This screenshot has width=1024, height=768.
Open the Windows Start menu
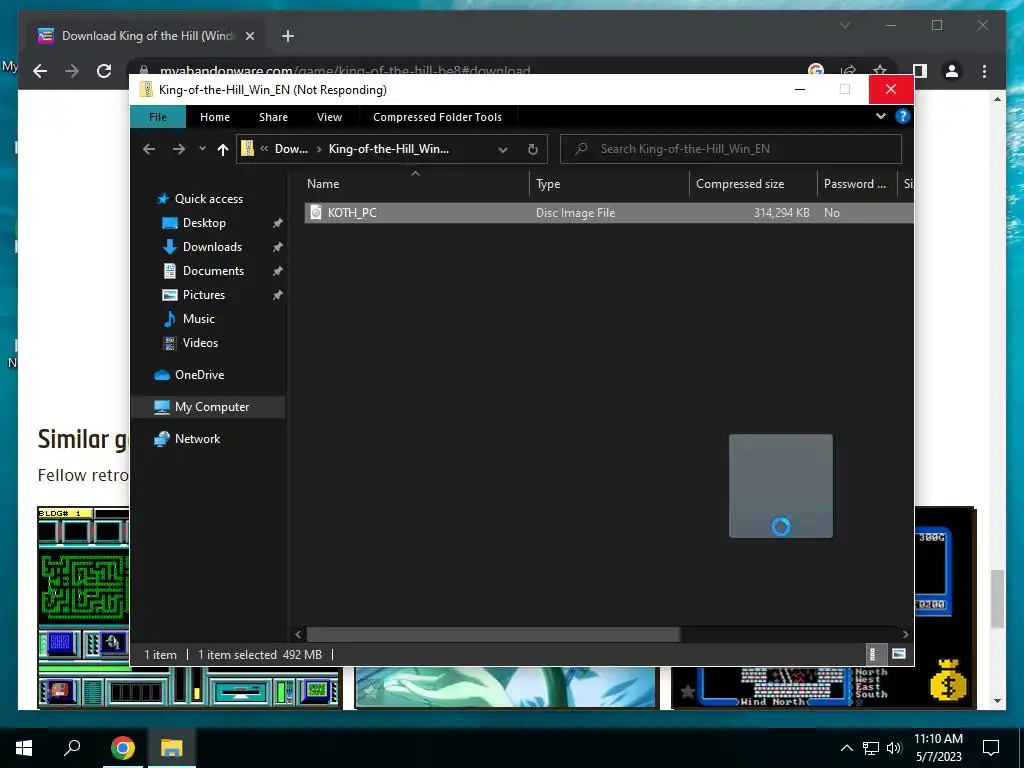24,748
